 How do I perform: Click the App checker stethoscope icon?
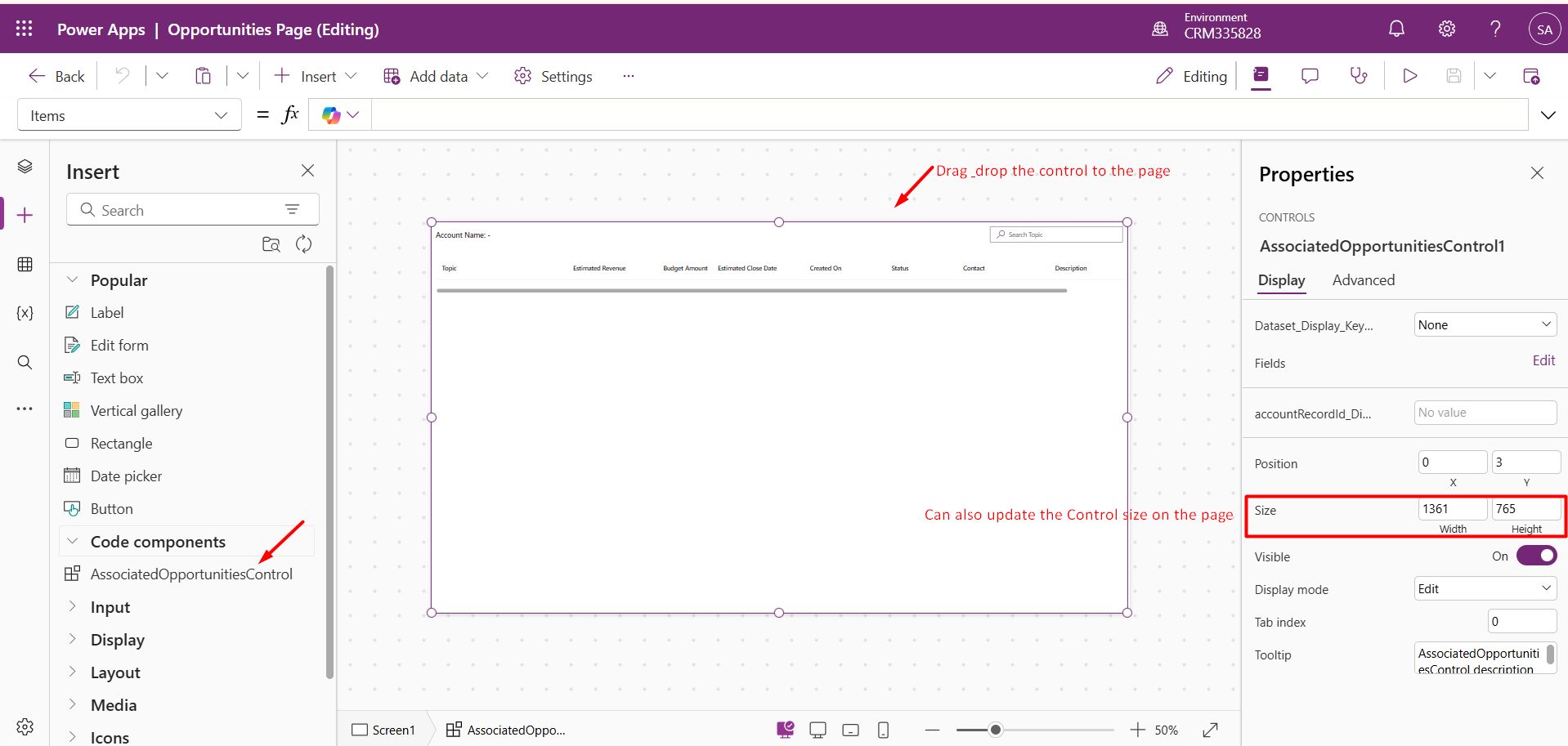tap(1358, 76)
